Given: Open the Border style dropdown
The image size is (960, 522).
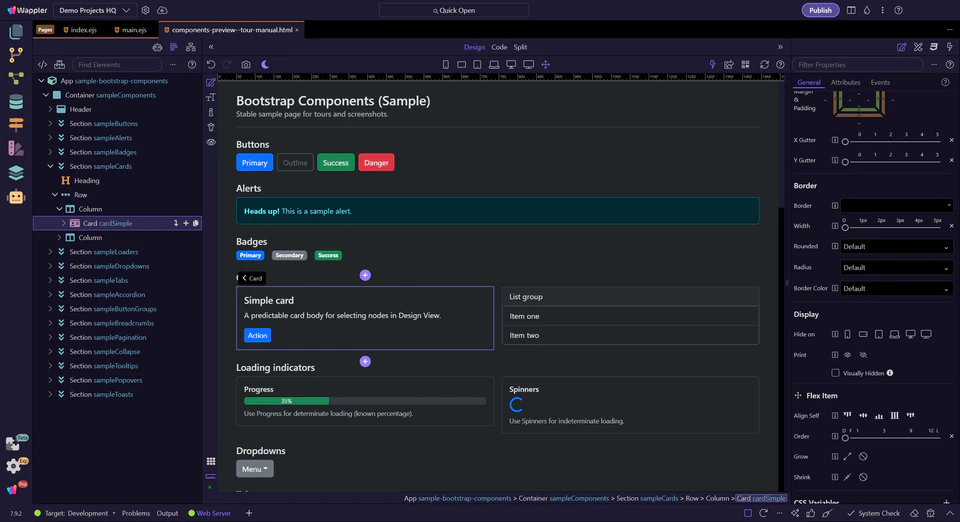Looking at the screenshot, I should point(896,206).
